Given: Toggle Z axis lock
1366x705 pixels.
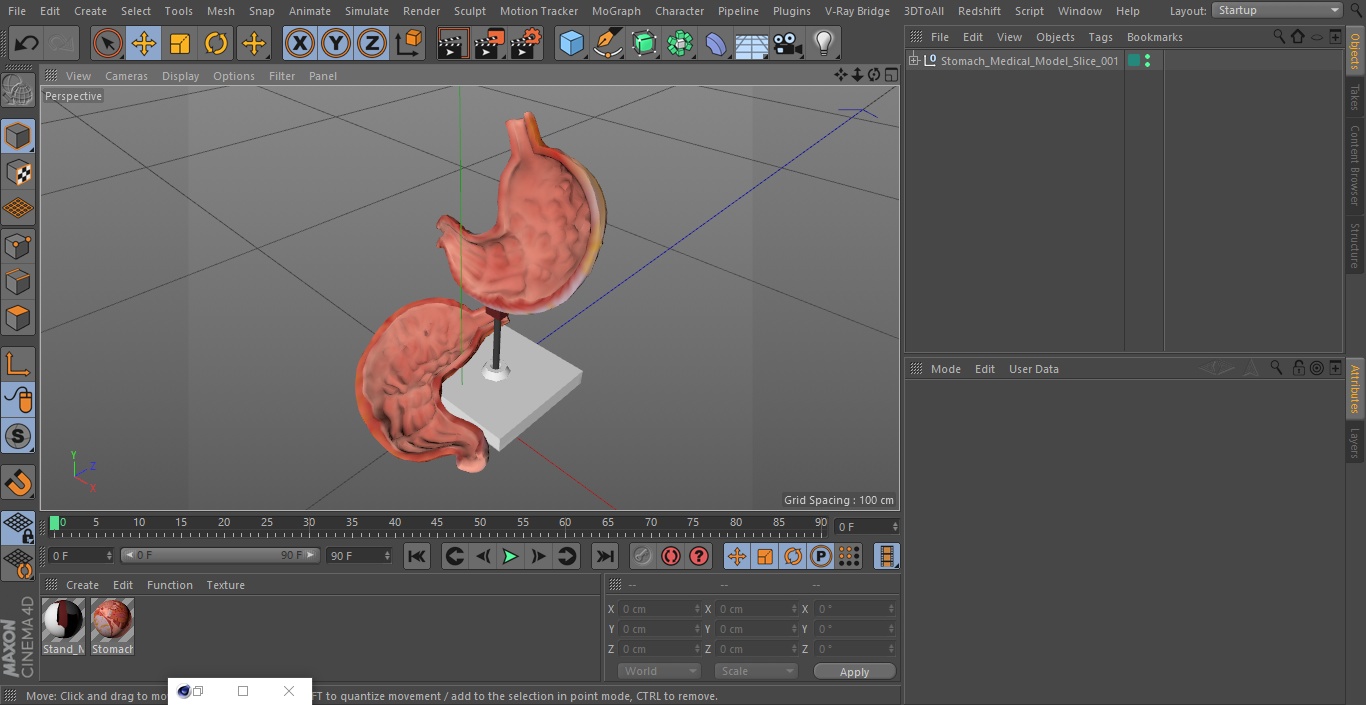Looking at the screenshot, I should tap(372, 43).
